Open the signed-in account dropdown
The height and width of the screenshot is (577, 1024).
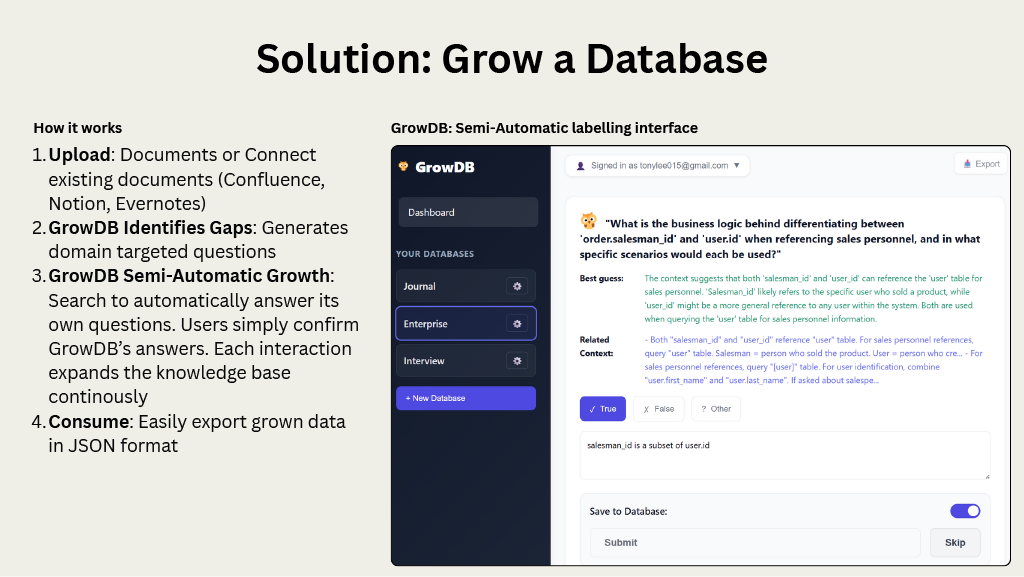tap(657, 165)
